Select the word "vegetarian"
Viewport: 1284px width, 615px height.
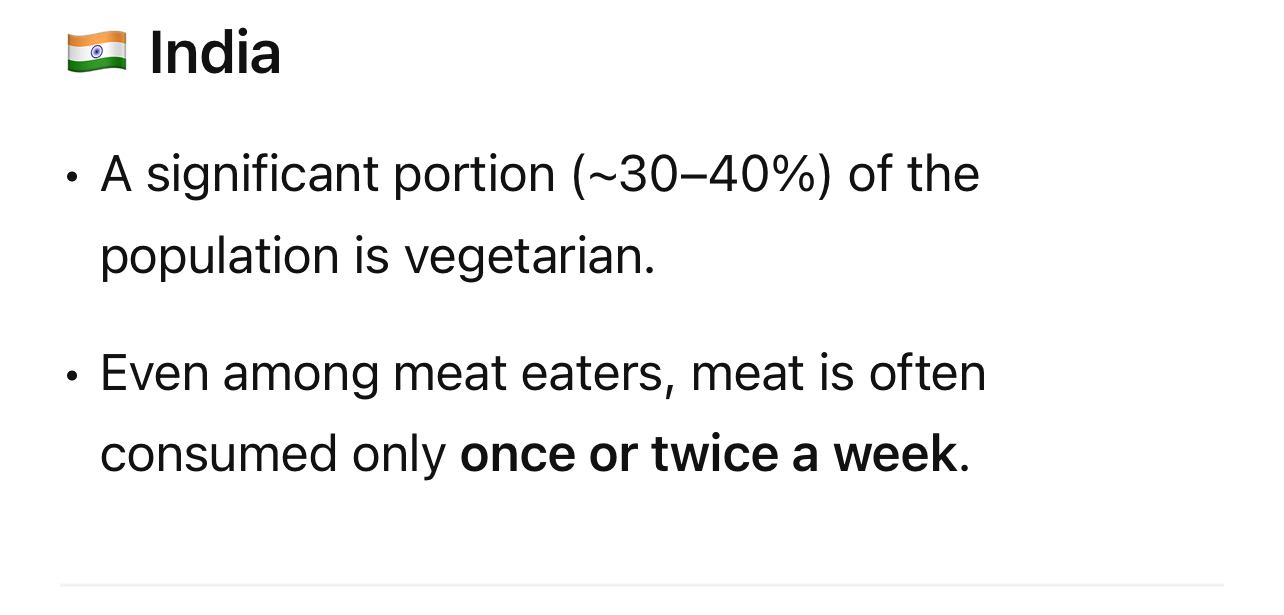(x=528, y=256)
